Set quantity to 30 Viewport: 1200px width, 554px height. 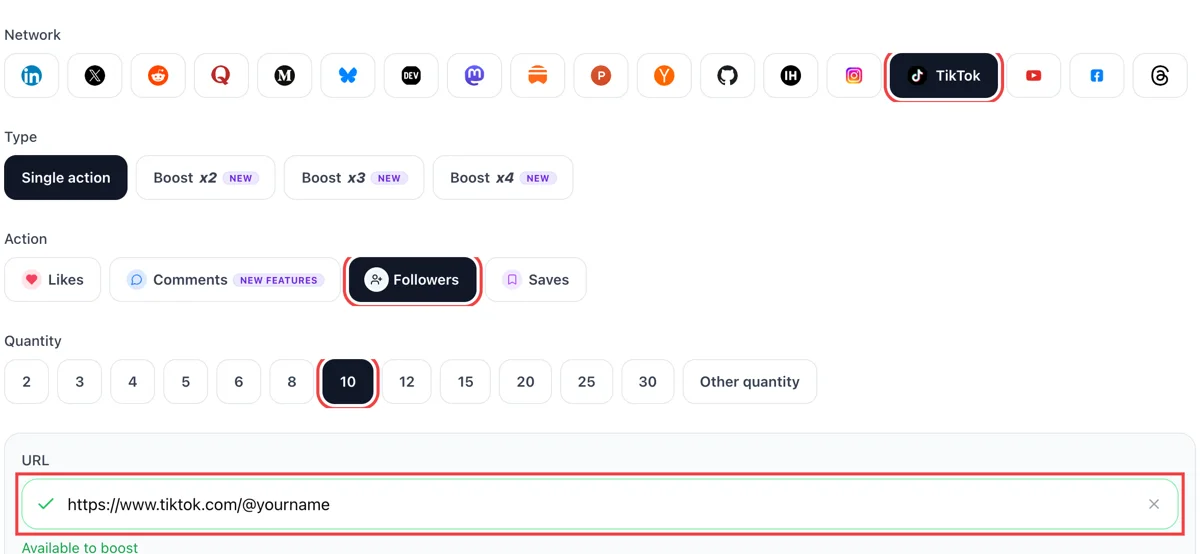[648, 382]
